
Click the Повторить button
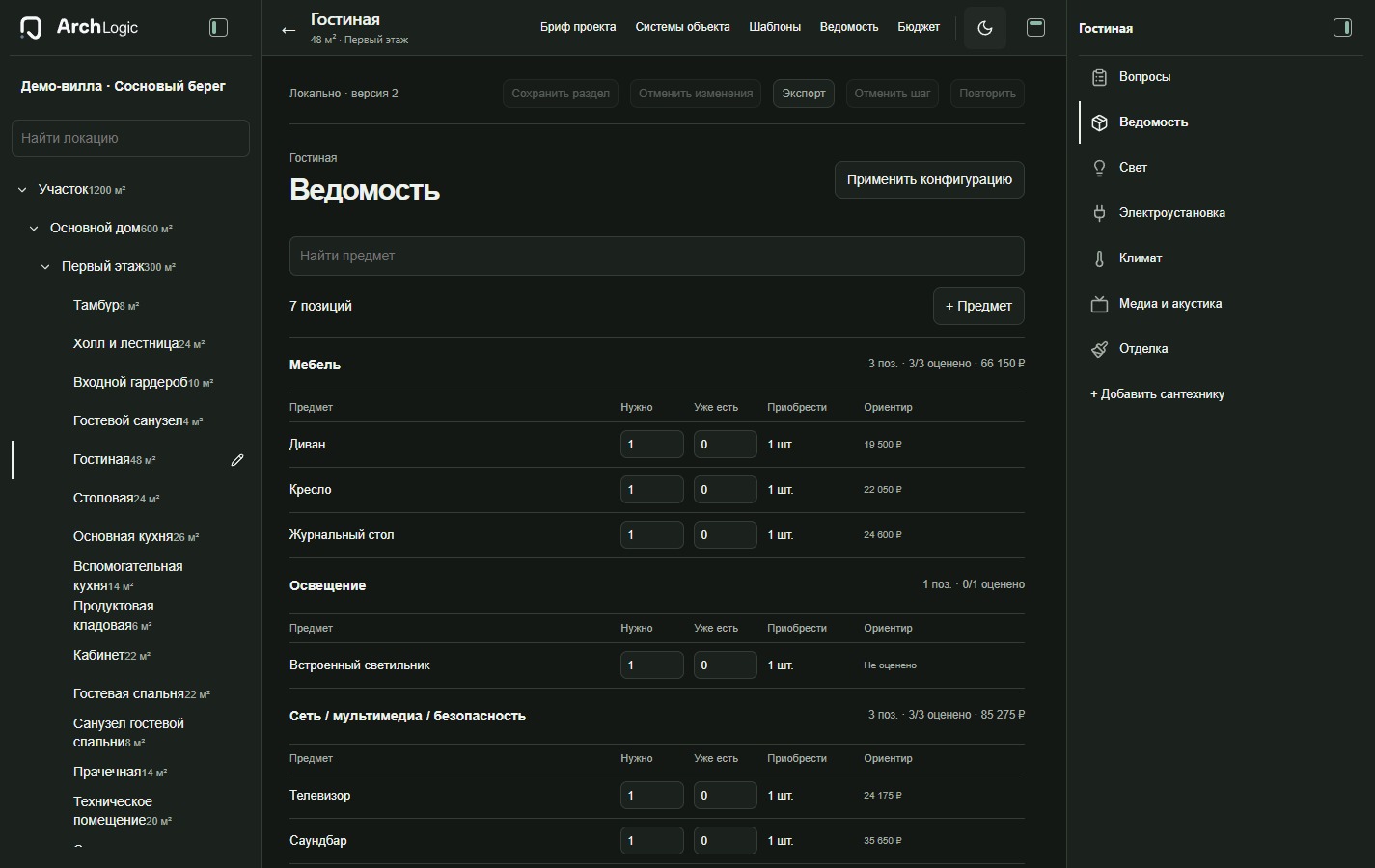pyautogui.click(x=987, y=94)
